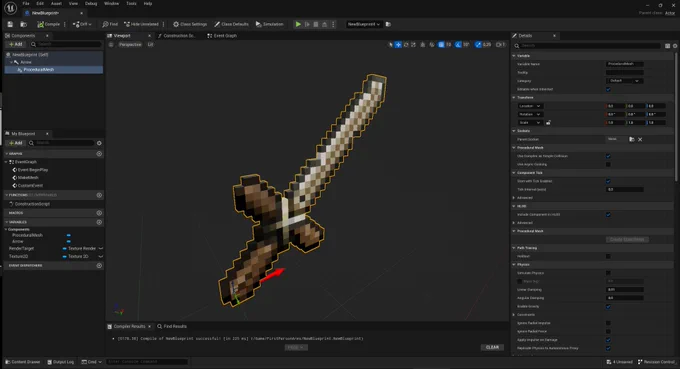The width and height of the screenshot is (680, 369).
Task: Click the camera speed icon
Action: point(500,45)
